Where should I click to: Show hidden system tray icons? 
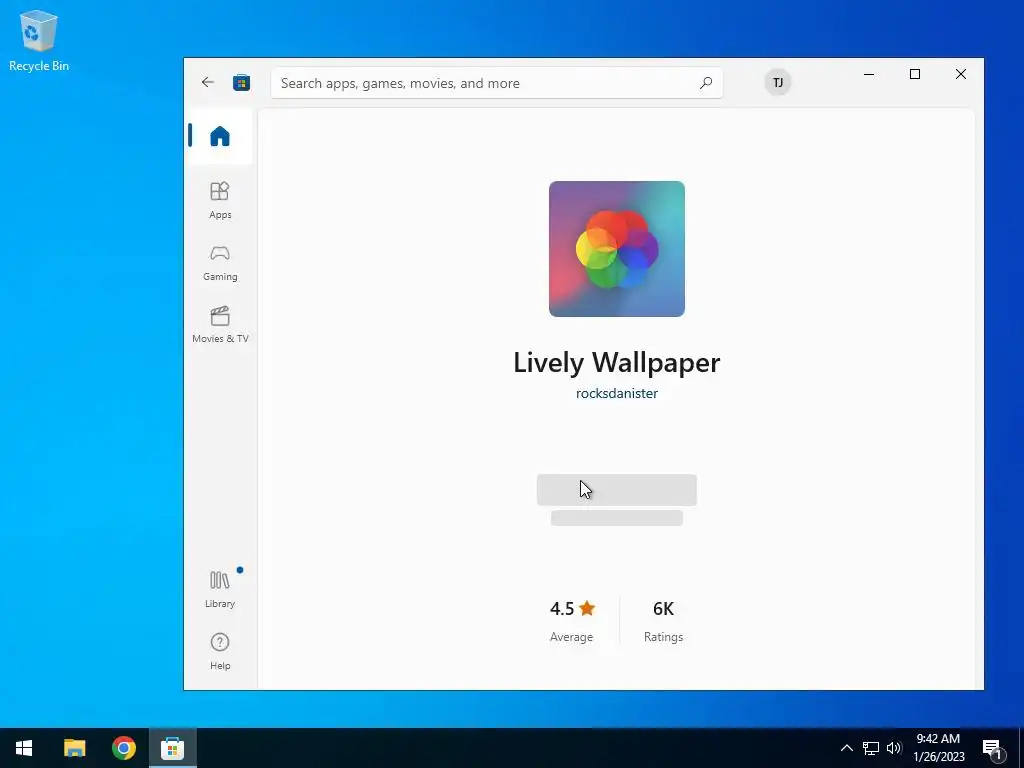click(846, 748)
